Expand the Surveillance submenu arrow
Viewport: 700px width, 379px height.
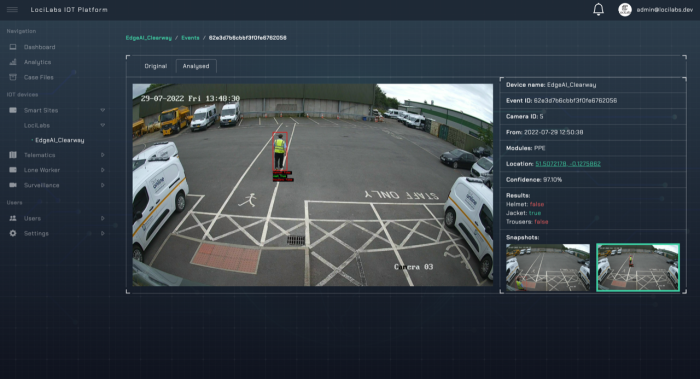[x=103, y=185]
